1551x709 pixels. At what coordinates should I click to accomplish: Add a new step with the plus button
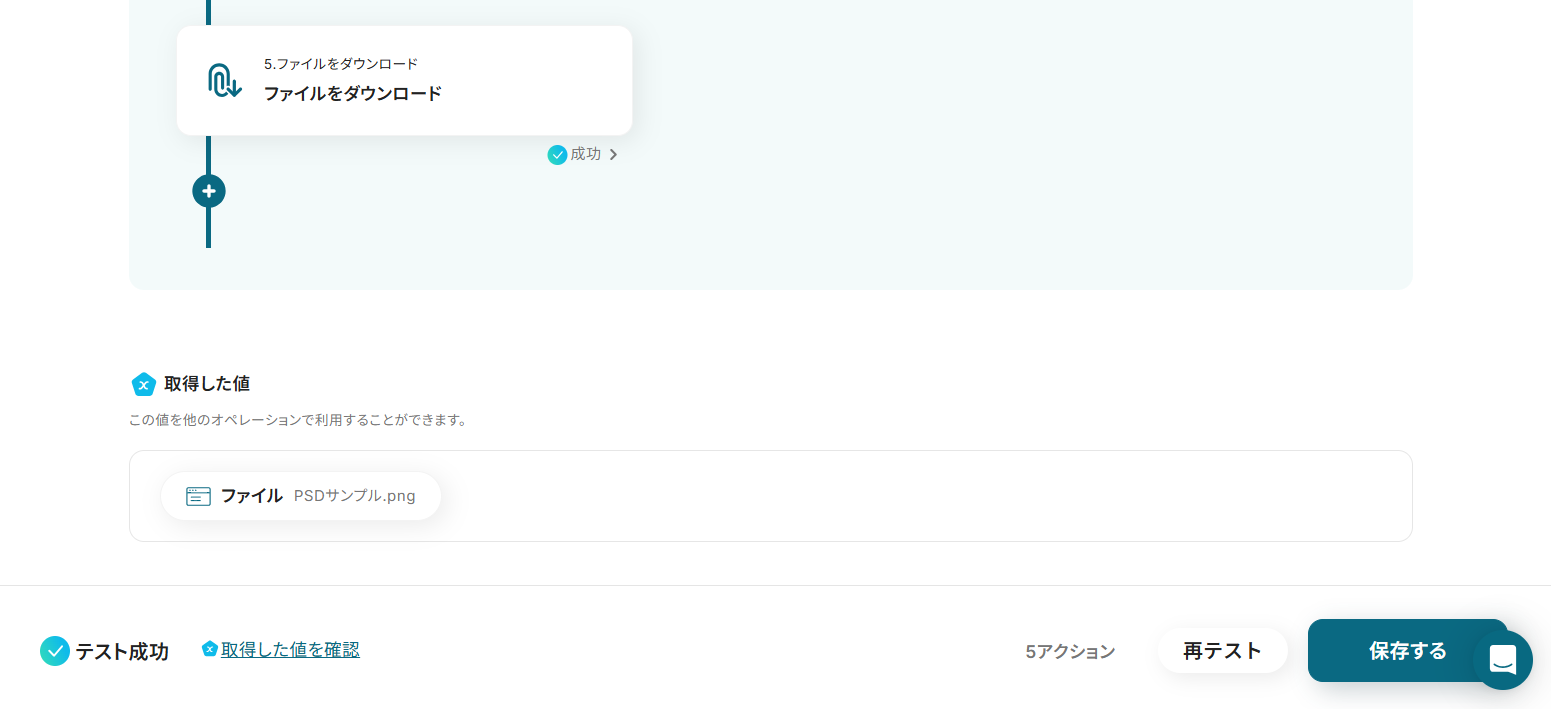[209, 191]
